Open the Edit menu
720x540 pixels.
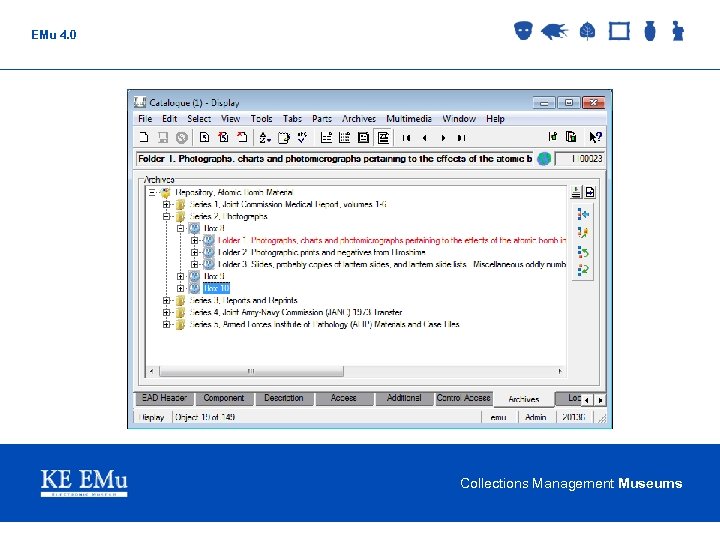coord(169,118)
